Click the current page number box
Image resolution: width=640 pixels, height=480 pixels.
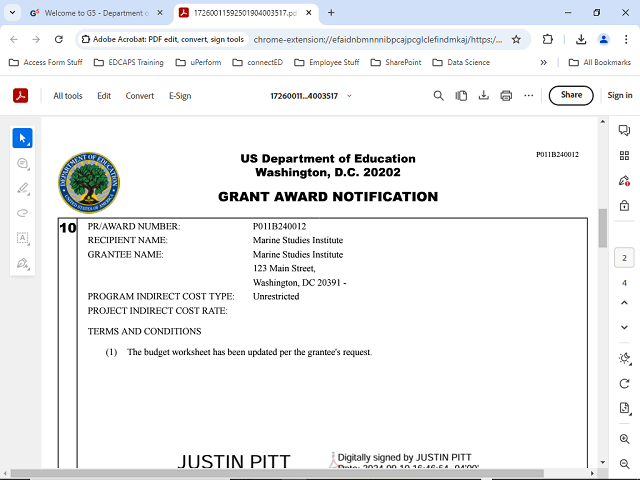point(624,258)
